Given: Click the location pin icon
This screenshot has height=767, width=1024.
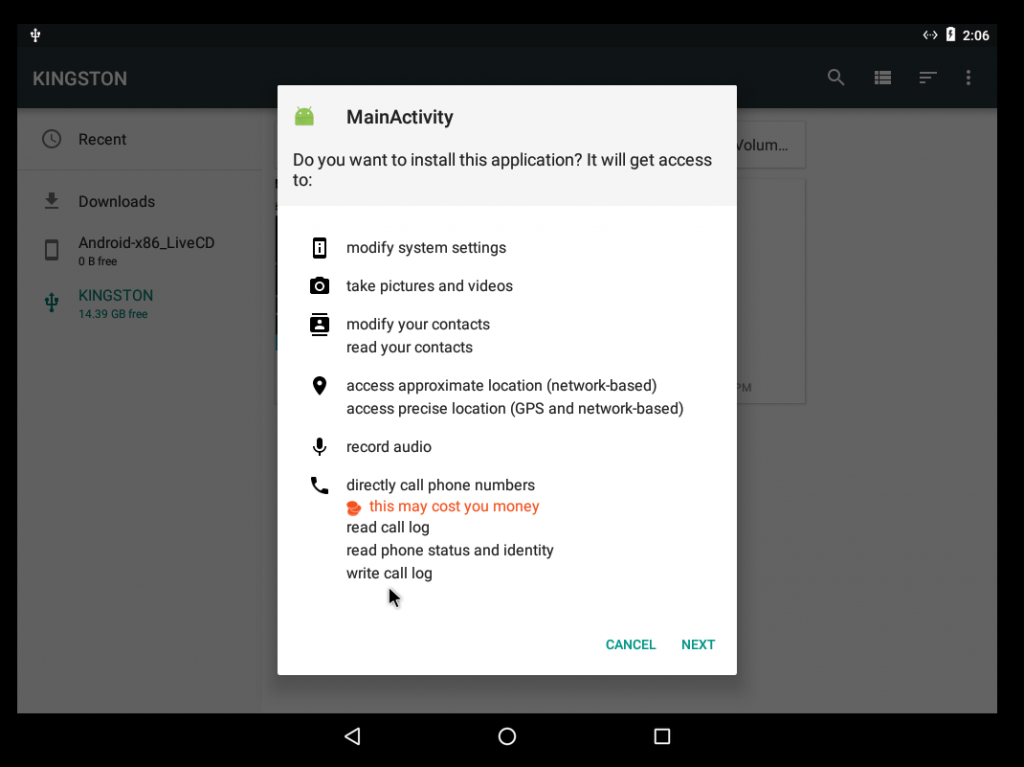Looking at the screenshot, I should pyautogui.click(x=319, y=385).
